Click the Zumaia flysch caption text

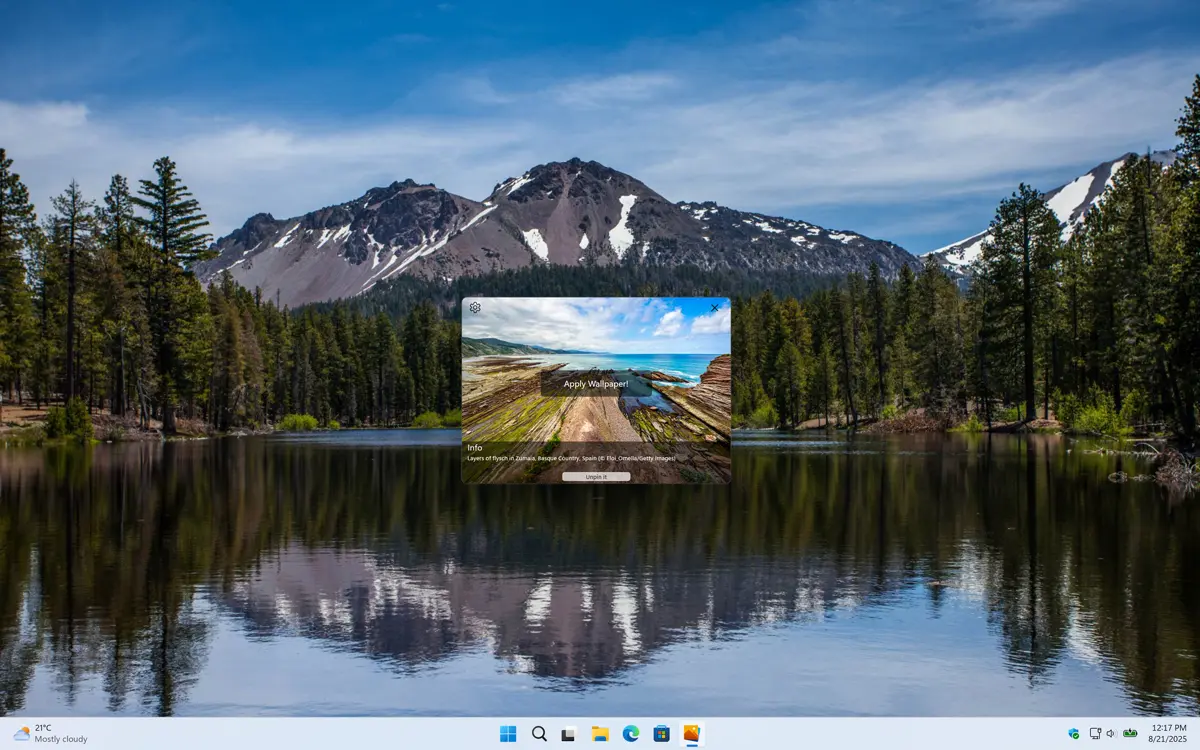[x=571, y=458]
